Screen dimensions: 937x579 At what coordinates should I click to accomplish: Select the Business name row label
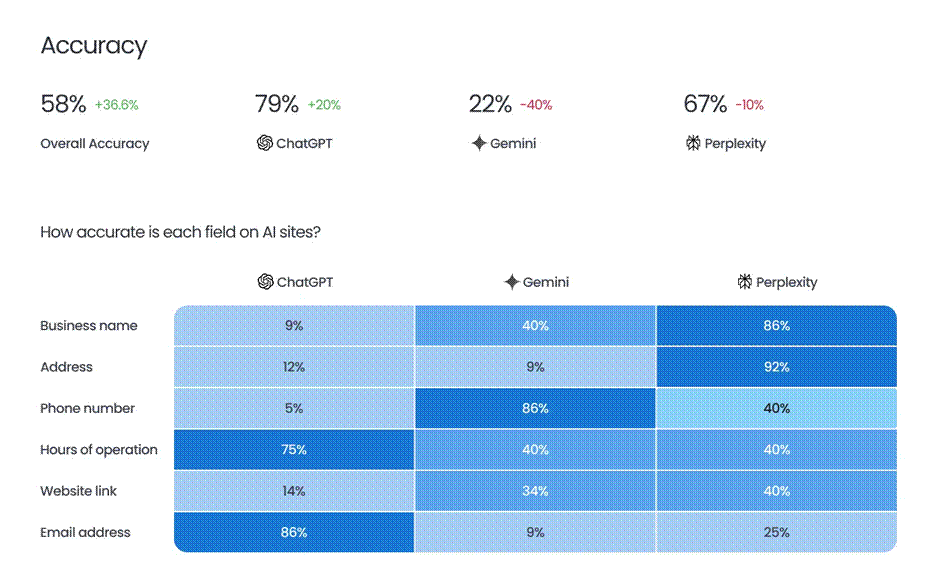(x=89, y=326)
